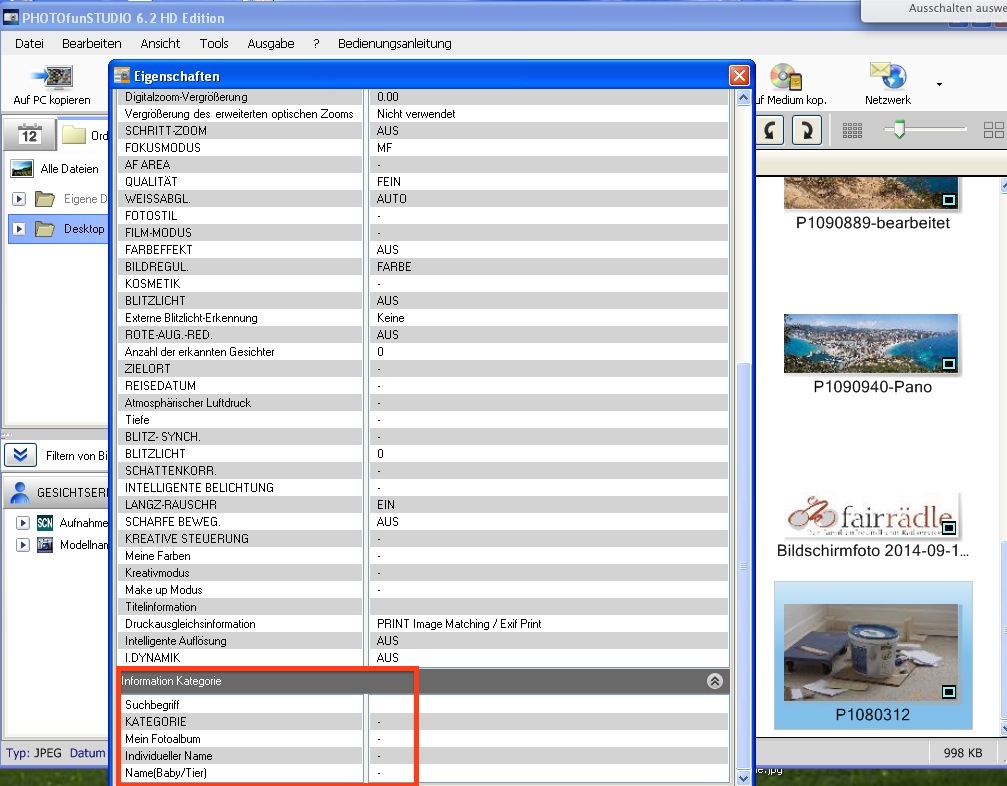Expand the Aufnahme SCN filter node
This screenshot has width=1007, height=786.
tap(23, 523)
